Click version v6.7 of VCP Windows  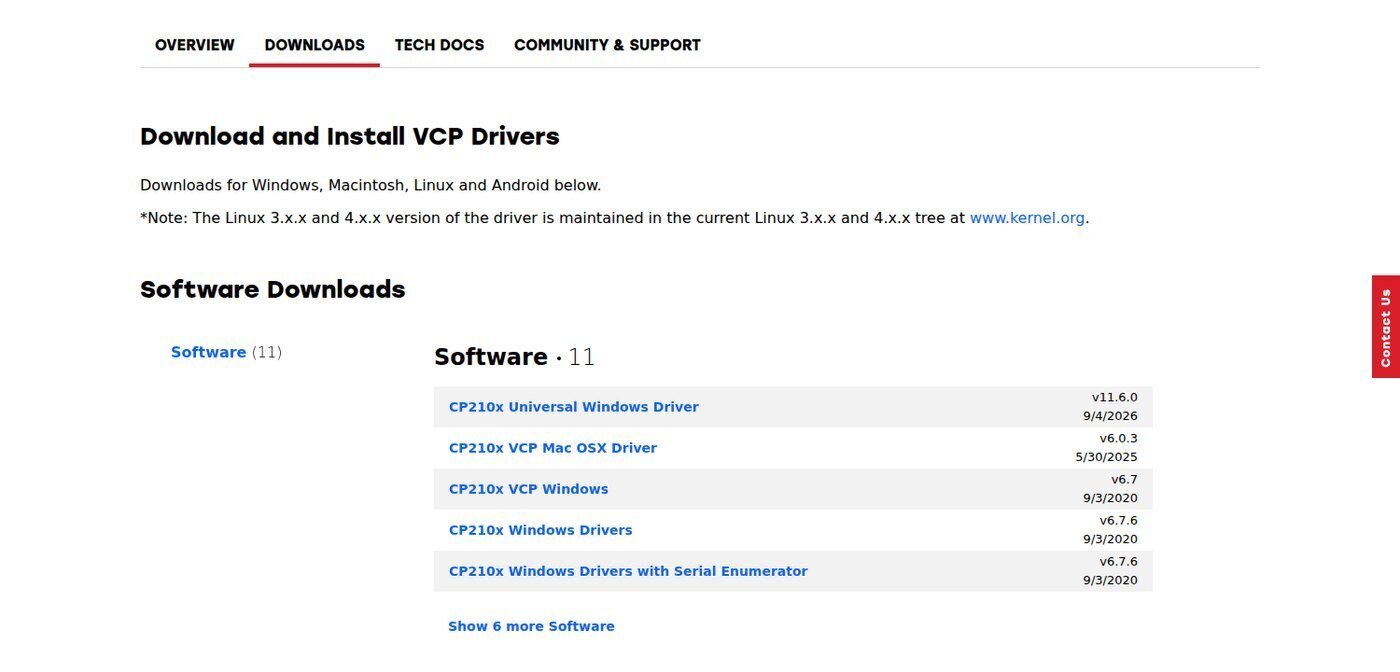[1124, 479]
